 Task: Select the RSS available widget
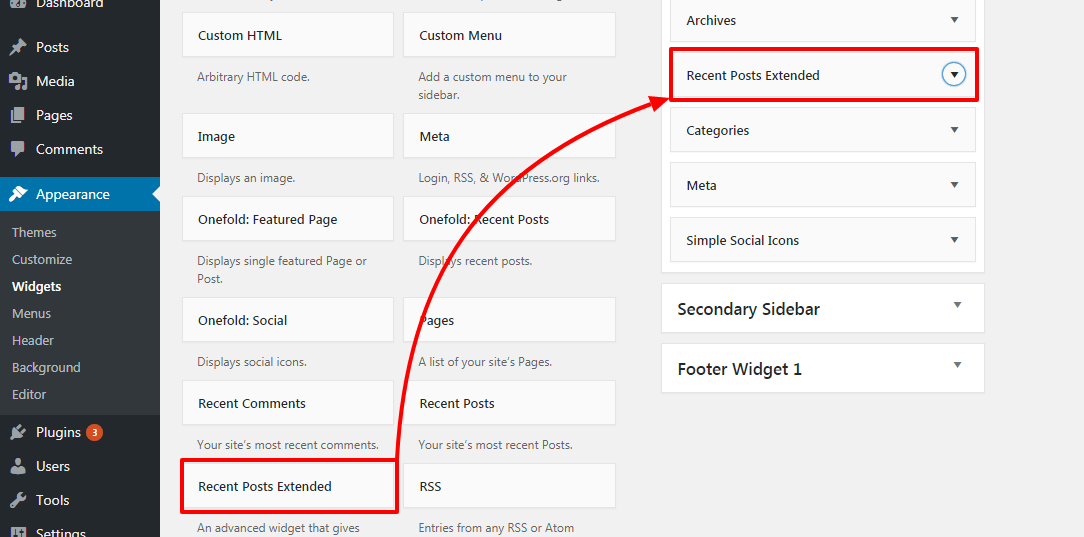pyautogui.click(x=510, y=486)
